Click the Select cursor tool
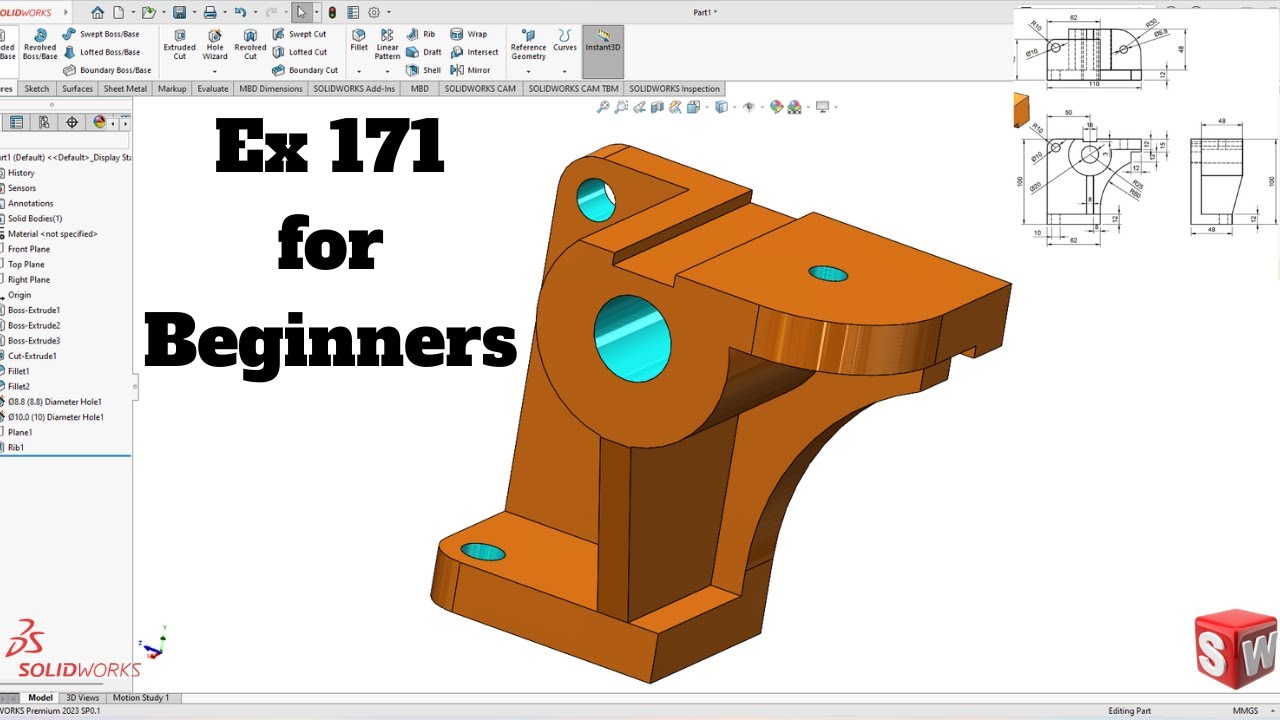 (301, 13)
